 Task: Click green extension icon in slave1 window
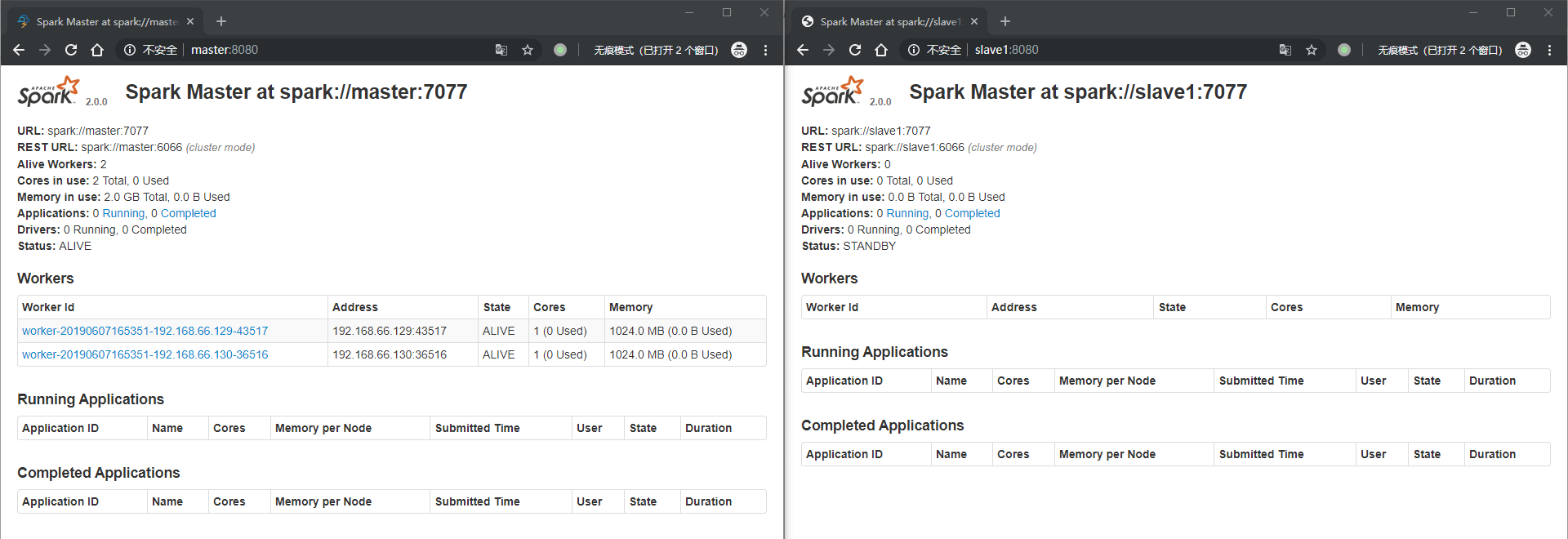(x=1344, y=50)
